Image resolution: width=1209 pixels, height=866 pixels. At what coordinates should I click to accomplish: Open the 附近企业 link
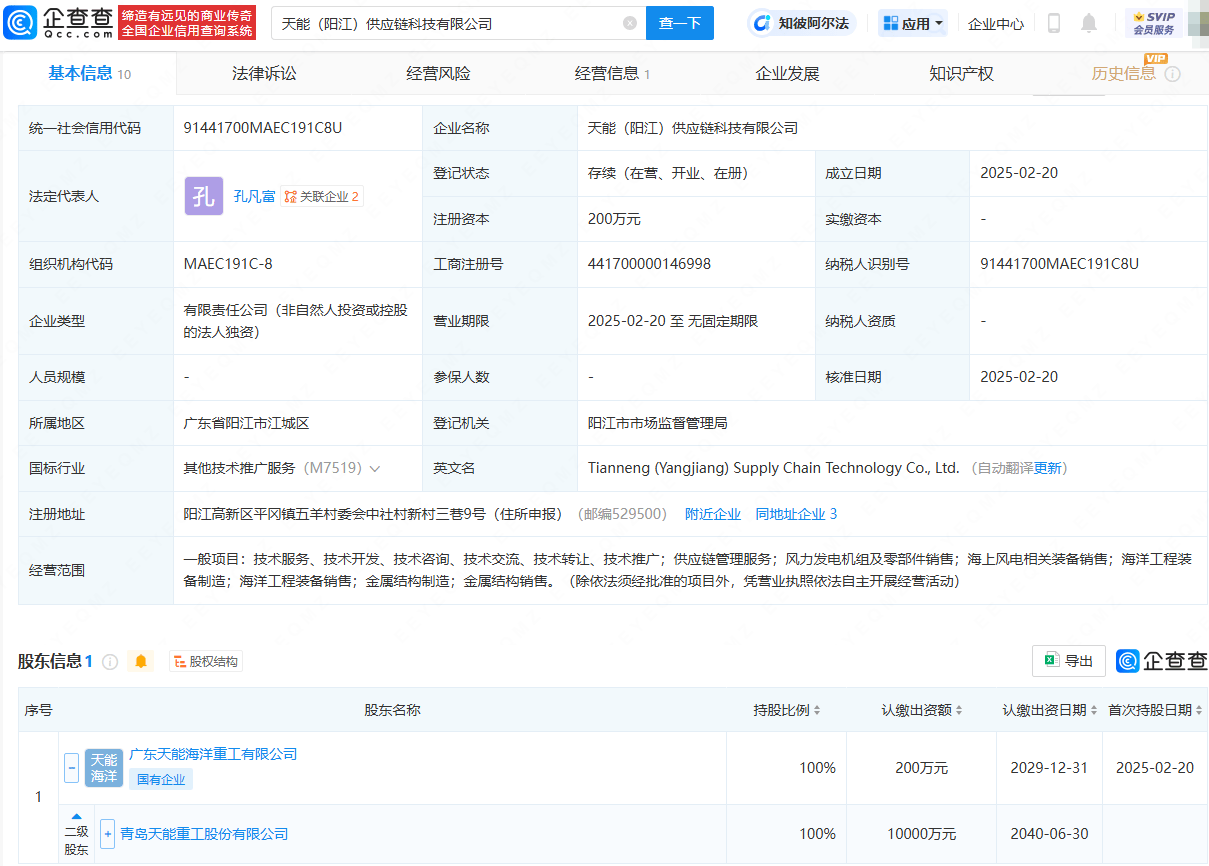tap(713, 514)
